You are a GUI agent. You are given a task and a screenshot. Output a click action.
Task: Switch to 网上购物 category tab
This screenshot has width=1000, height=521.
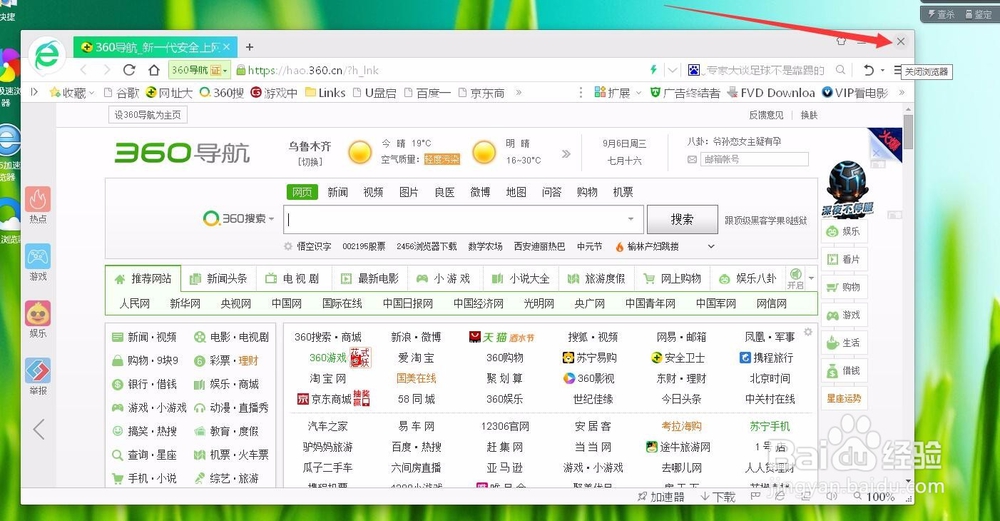coord(672,279)
